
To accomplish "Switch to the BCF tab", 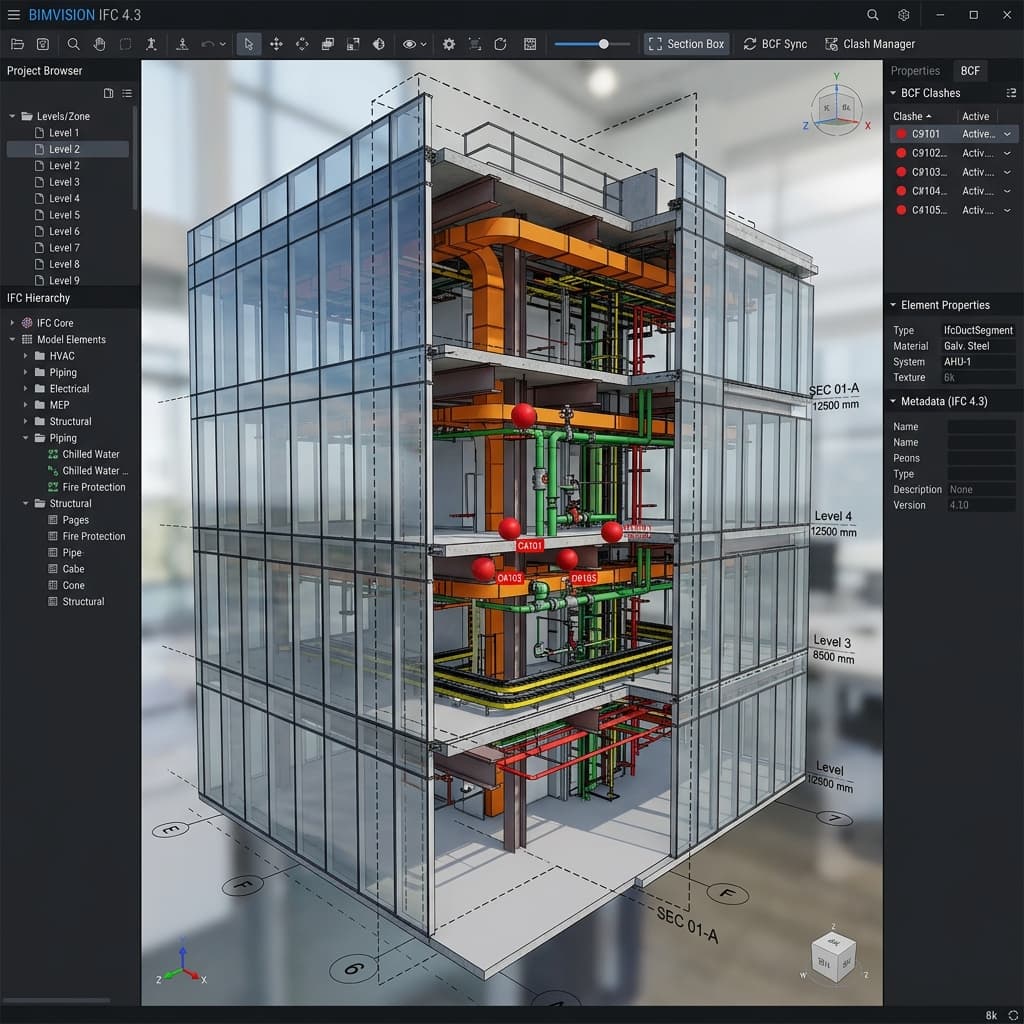I will click(x=970, y=71).
